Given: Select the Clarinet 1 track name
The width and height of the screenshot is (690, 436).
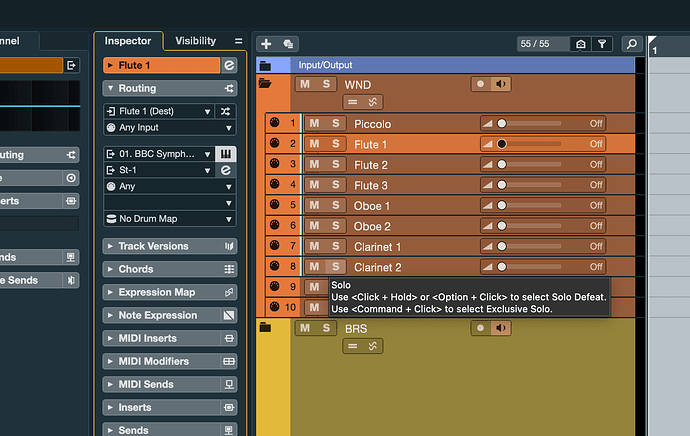Looking at the screenshot, I should [x=377, y=247].
